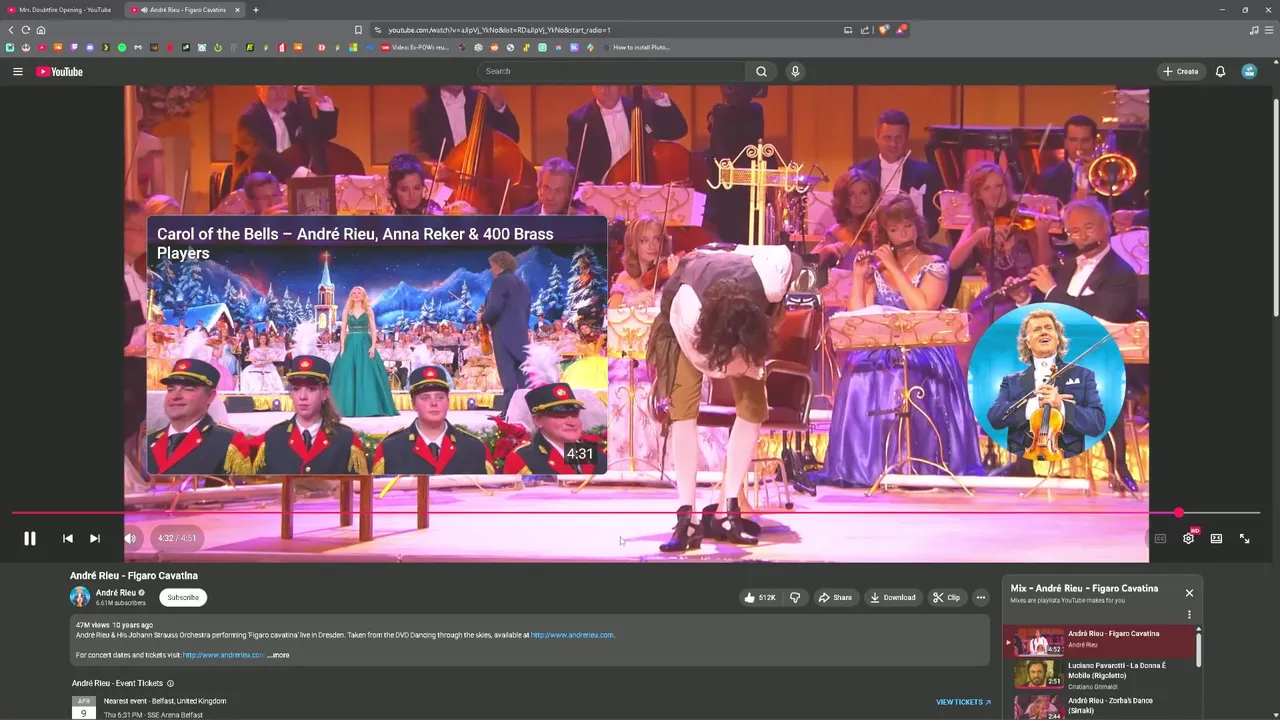The height and width of the screenshot is (720, 1280).
Task: Open the André Rieu channel name link
Action: [x=115, y=592]
